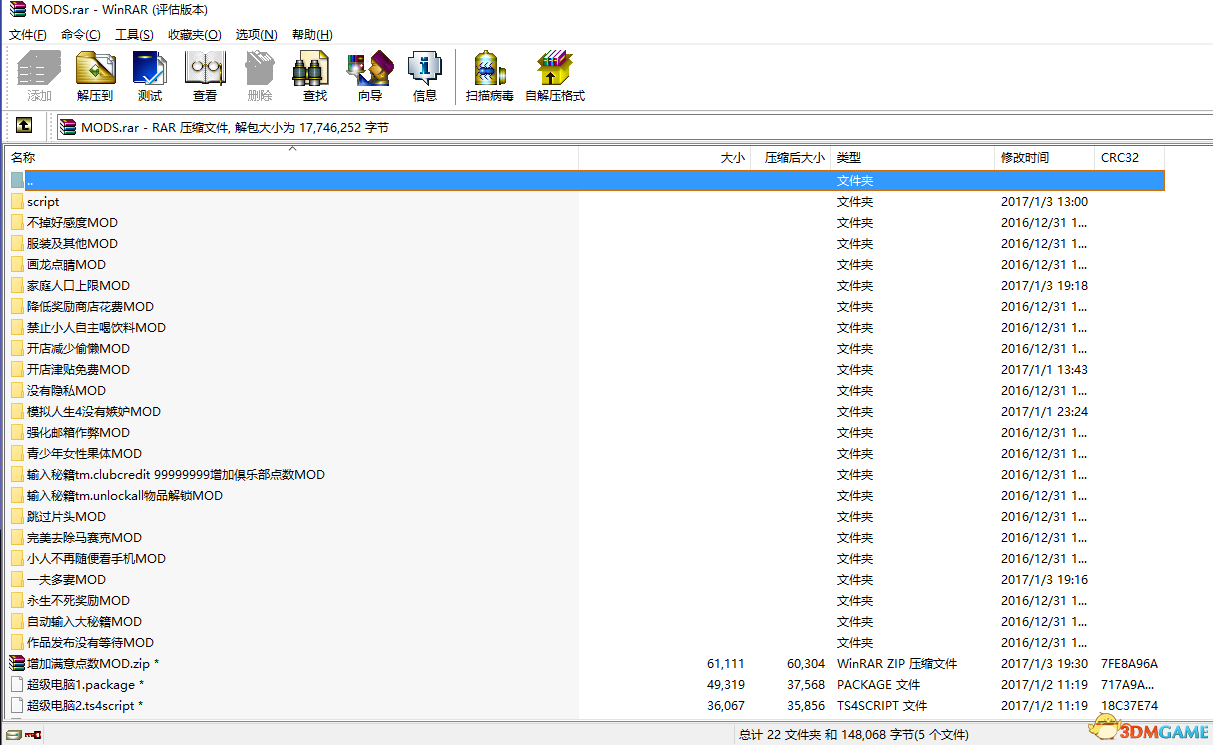Screen dimensions: 1213x745
Task: Select the 降低奖励商店花费MOD folder
Action: [90, 306]
